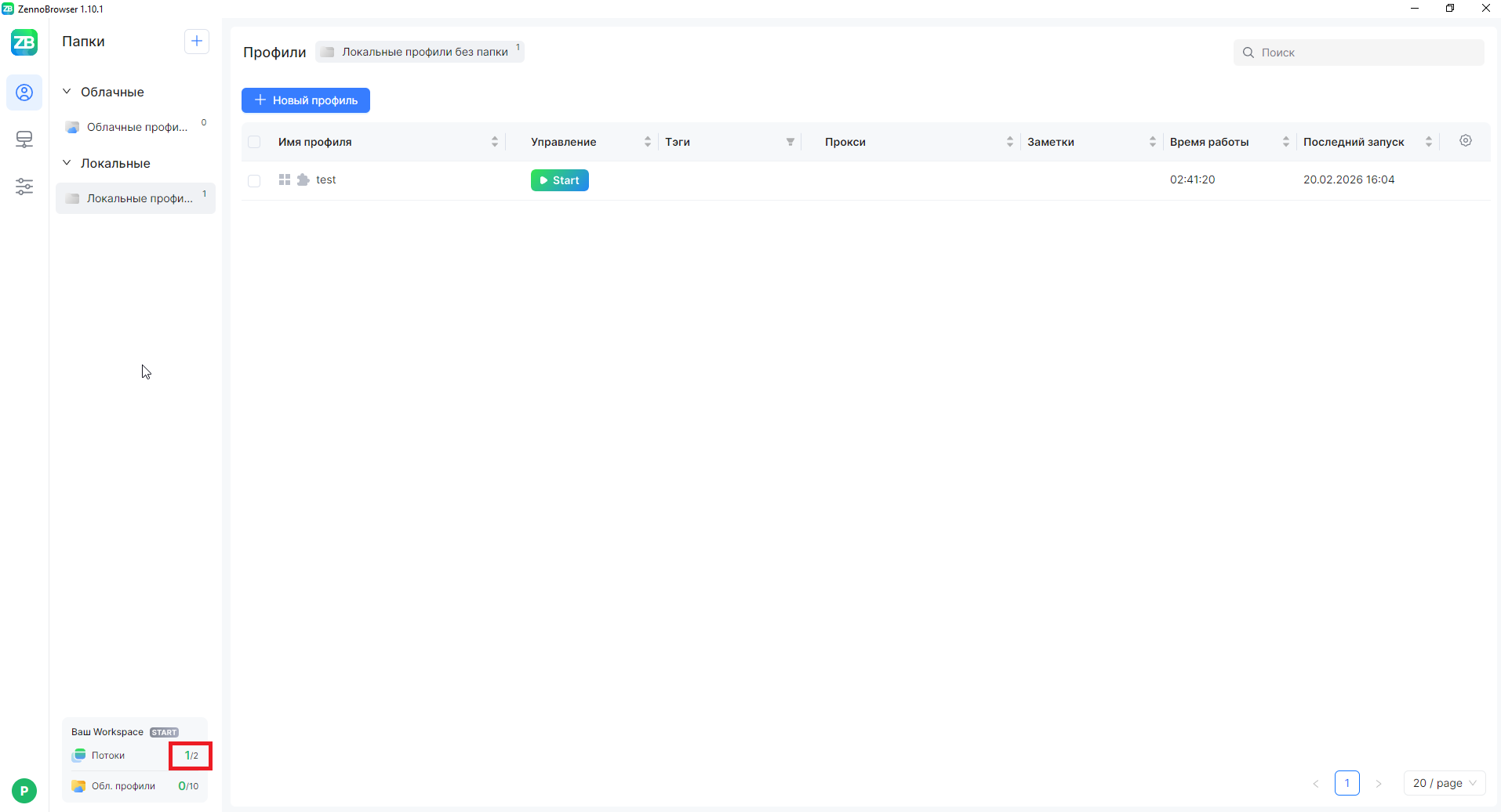Select Локальные профили folder item
The width and height of the screenshot is (1501, 812).
pyautogui.click(x=136, y=198)
